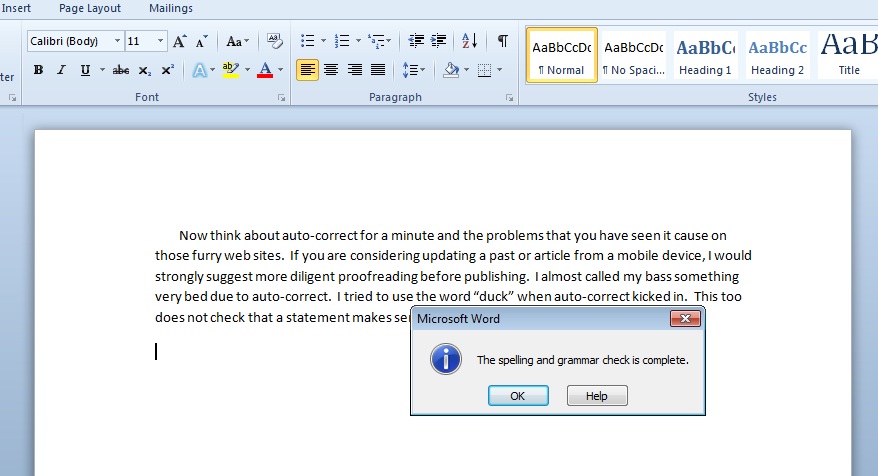Open numbering library dropdown arrow

pyautogui.click(x=358, y=41)
